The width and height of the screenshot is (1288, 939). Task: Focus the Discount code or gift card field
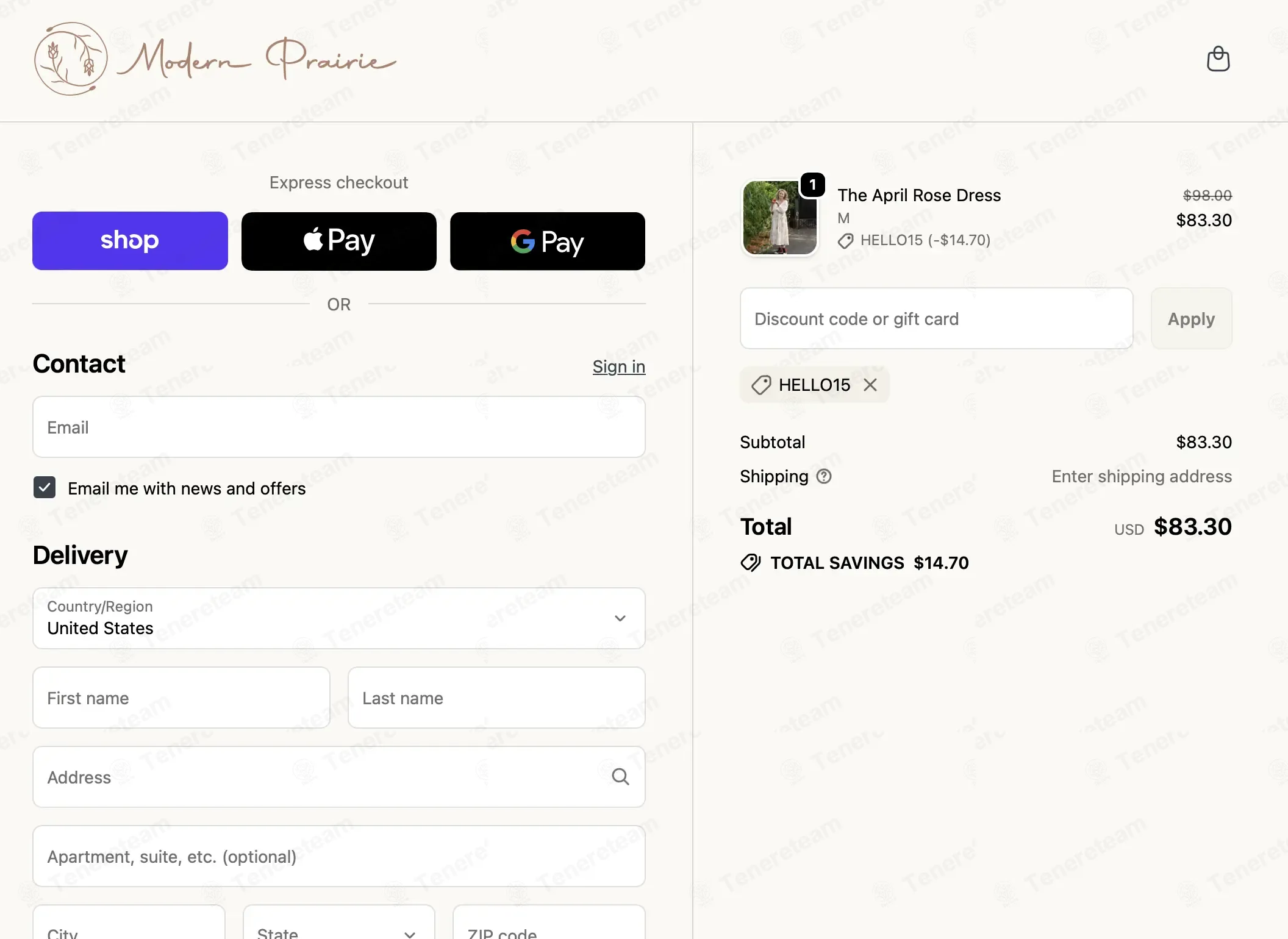click(x=937, y=318)
